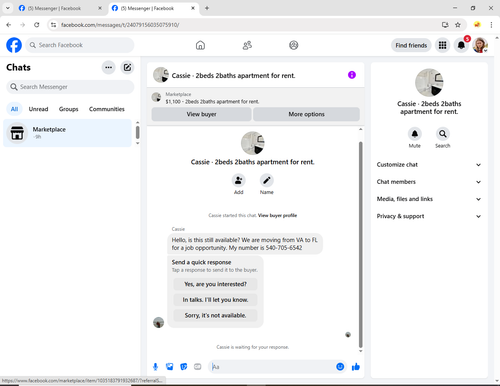The height and width of the screenshot is (386, 500).
Task: Click the Search Messenger field
Action: tap(70, 87)
